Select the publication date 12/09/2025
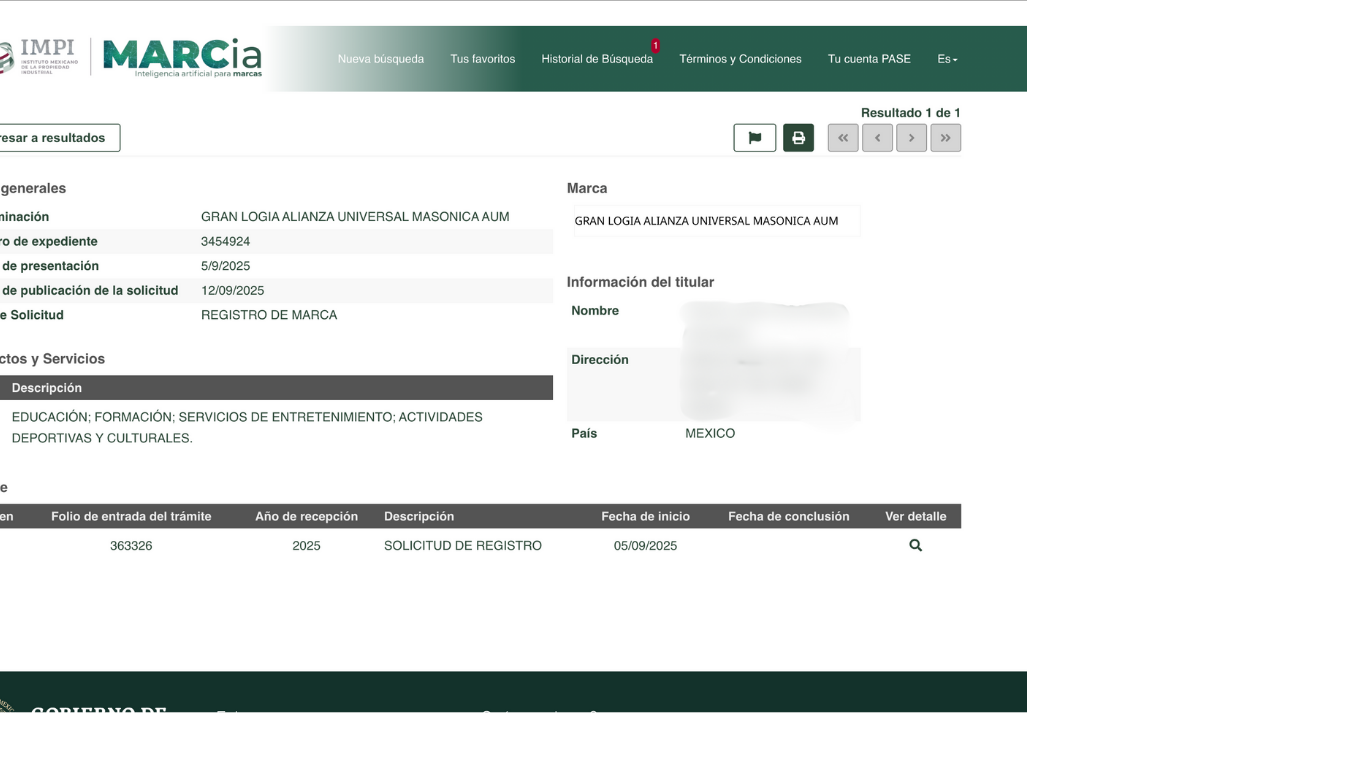1366x768 pixels. tap(232, 290)
